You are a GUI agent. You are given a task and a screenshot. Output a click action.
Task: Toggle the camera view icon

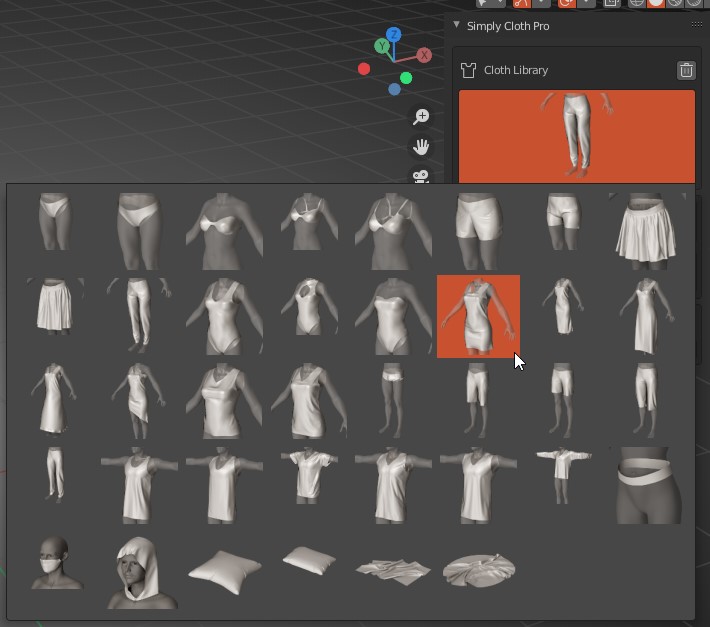coord(421,176)
